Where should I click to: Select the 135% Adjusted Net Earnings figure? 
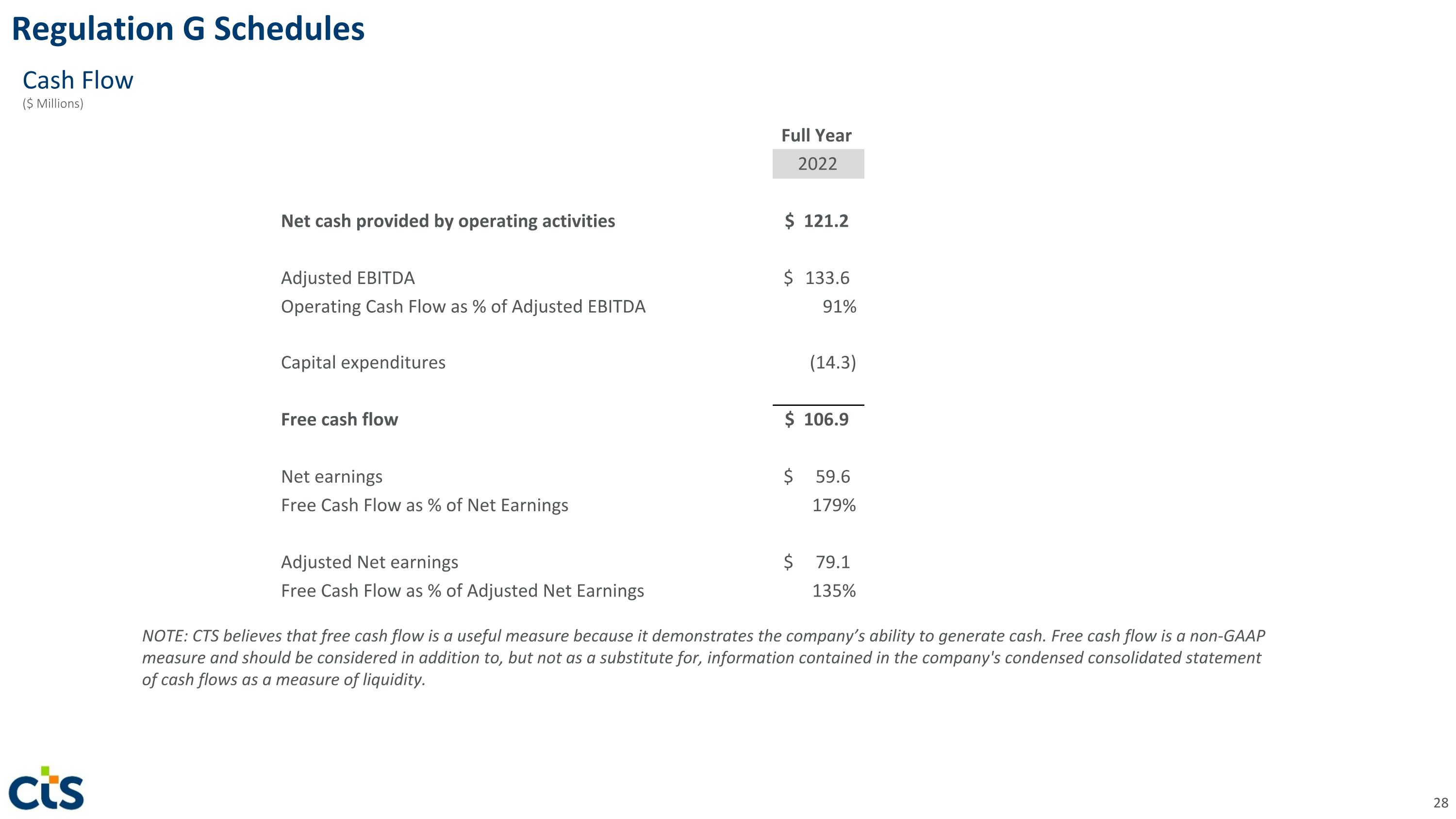pyautogui.click(x=834, y=591)
